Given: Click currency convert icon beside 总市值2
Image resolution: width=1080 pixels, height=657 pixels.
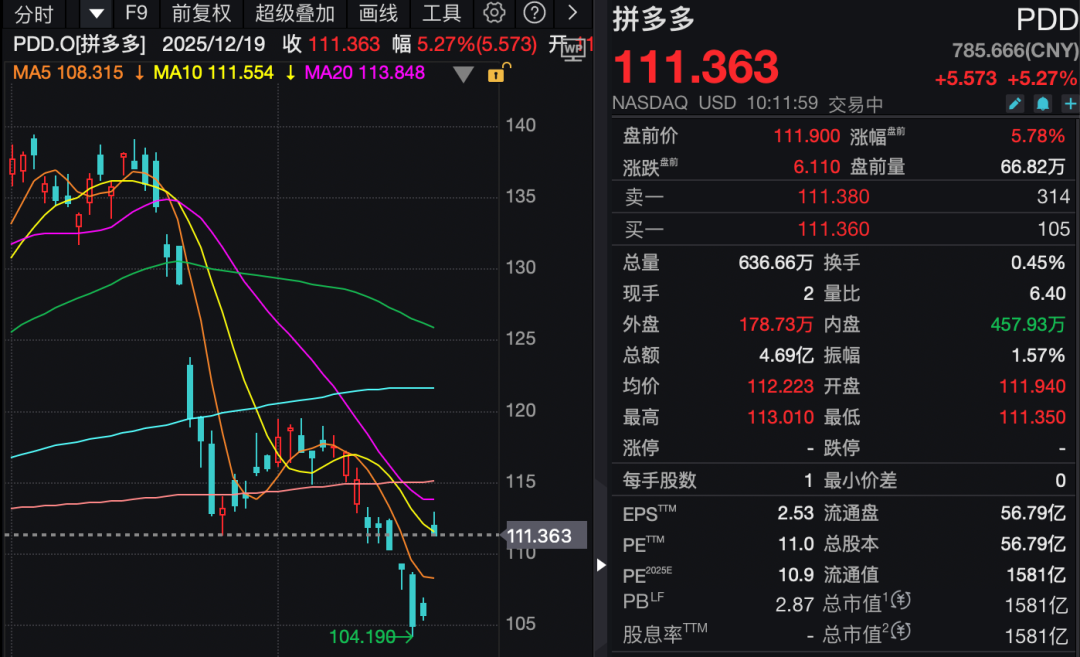Looking at the screenshot, I should click(x=902, y=634).
